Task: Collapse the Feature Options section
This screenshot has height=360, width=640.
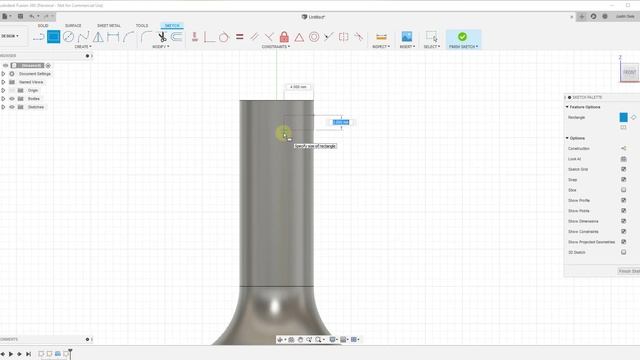Action: coord(567,107)
